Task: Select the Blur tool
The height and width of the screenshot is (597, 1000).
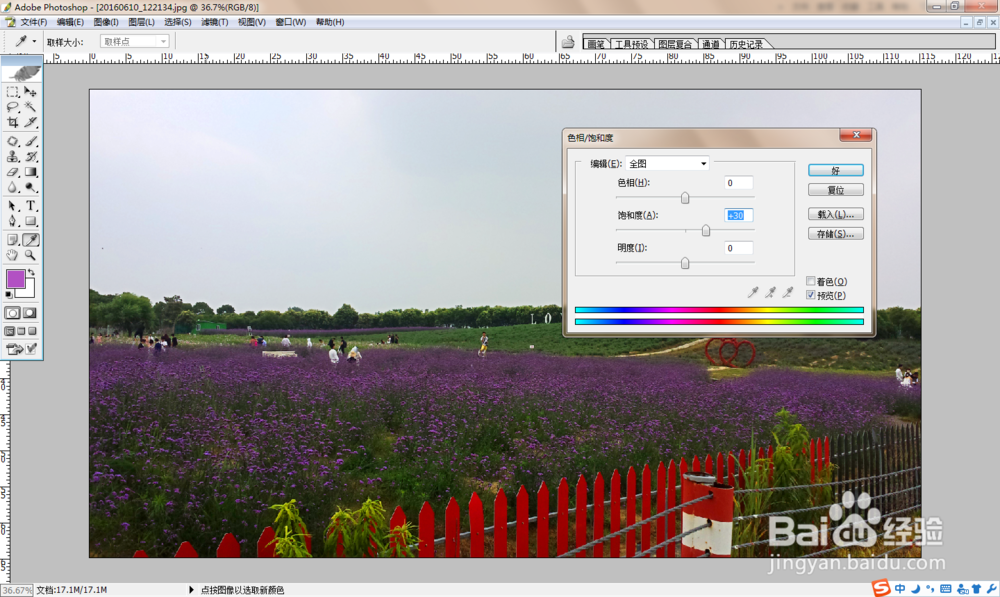Action: pyautogui.click(x=13, y=188)
